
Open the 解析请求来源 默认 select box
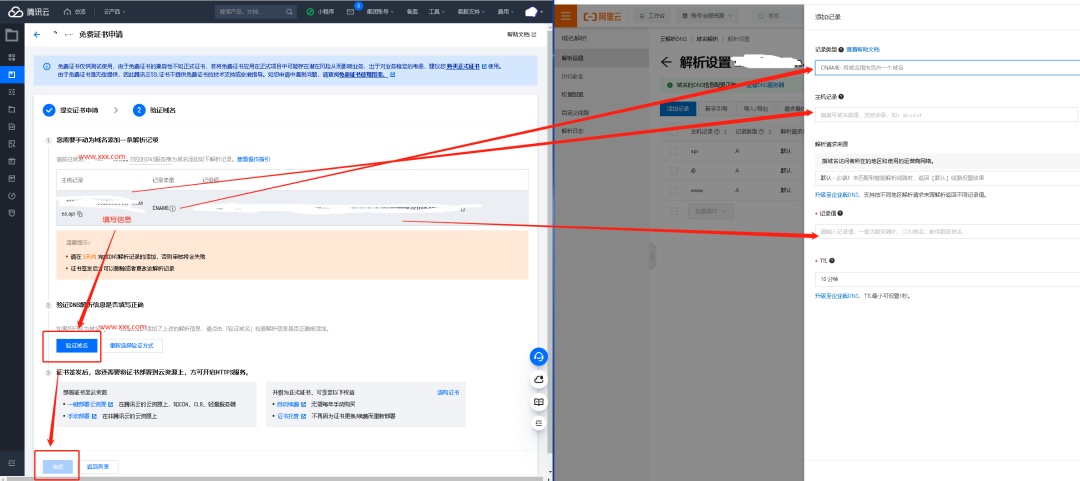(x=946, y=178)
